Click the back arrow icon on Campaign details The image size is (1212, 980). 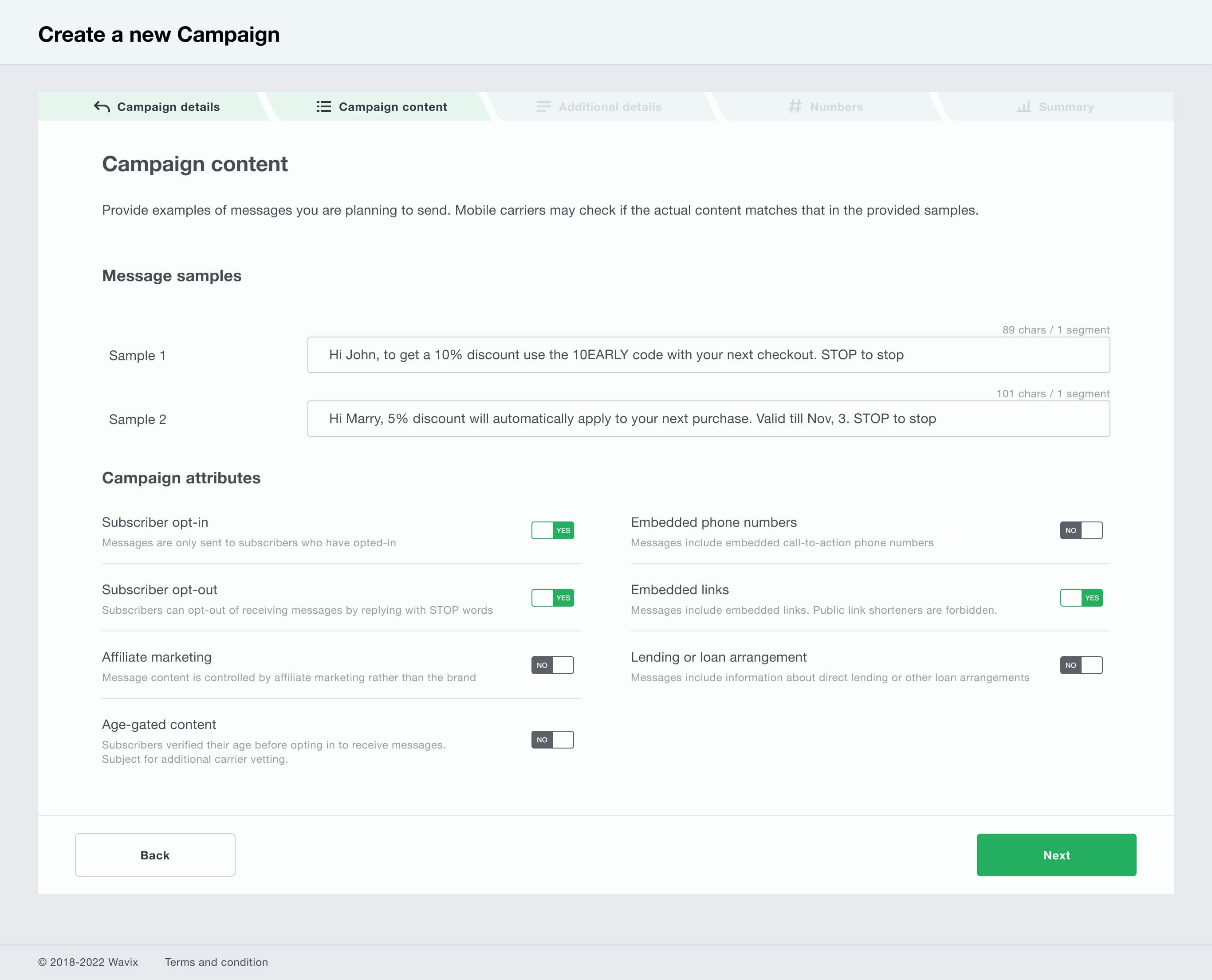(102, 106)
